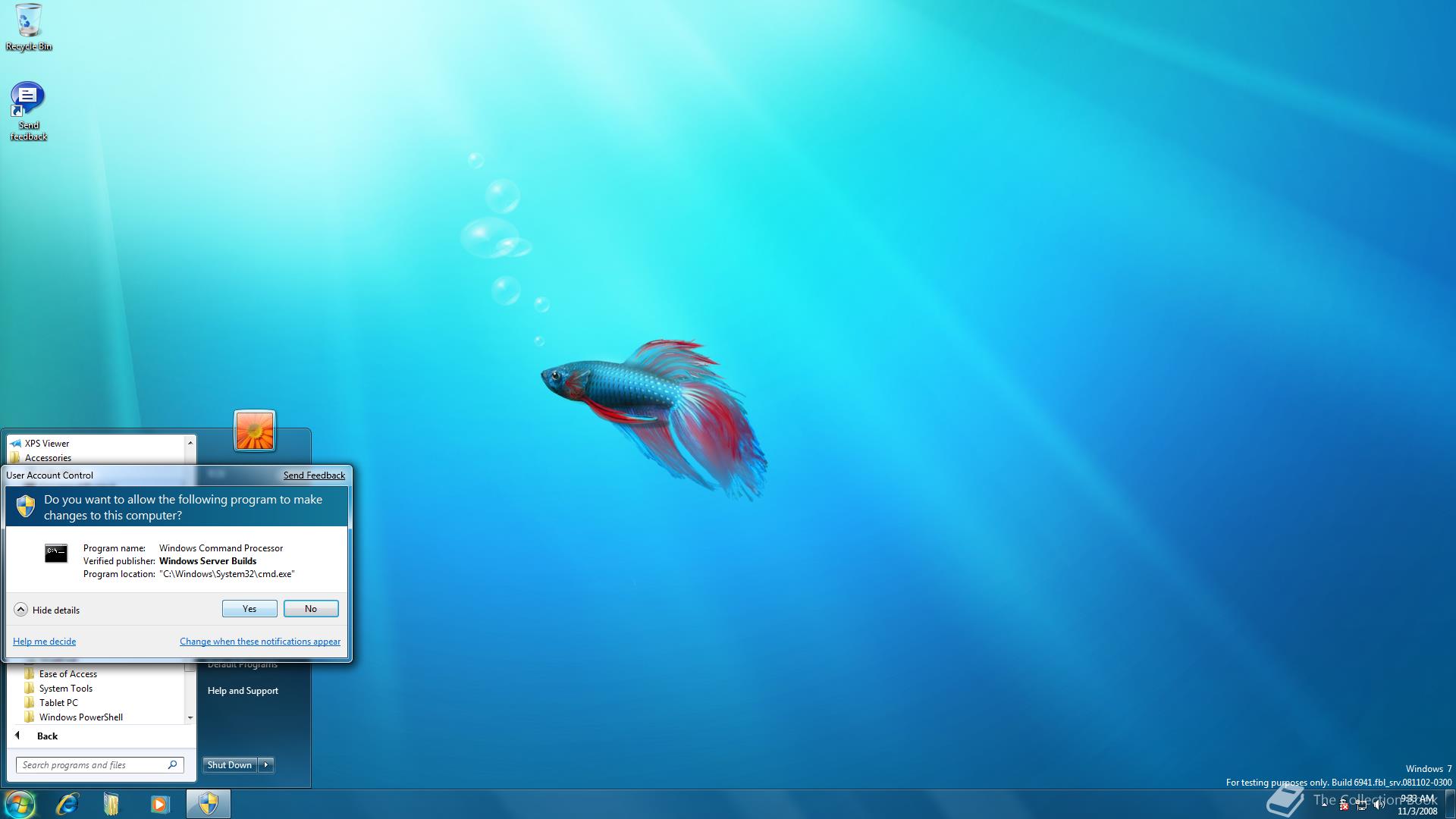Click the Shut Down button
The width and height of the screenshot is (1456, 819).
(230, 765)
